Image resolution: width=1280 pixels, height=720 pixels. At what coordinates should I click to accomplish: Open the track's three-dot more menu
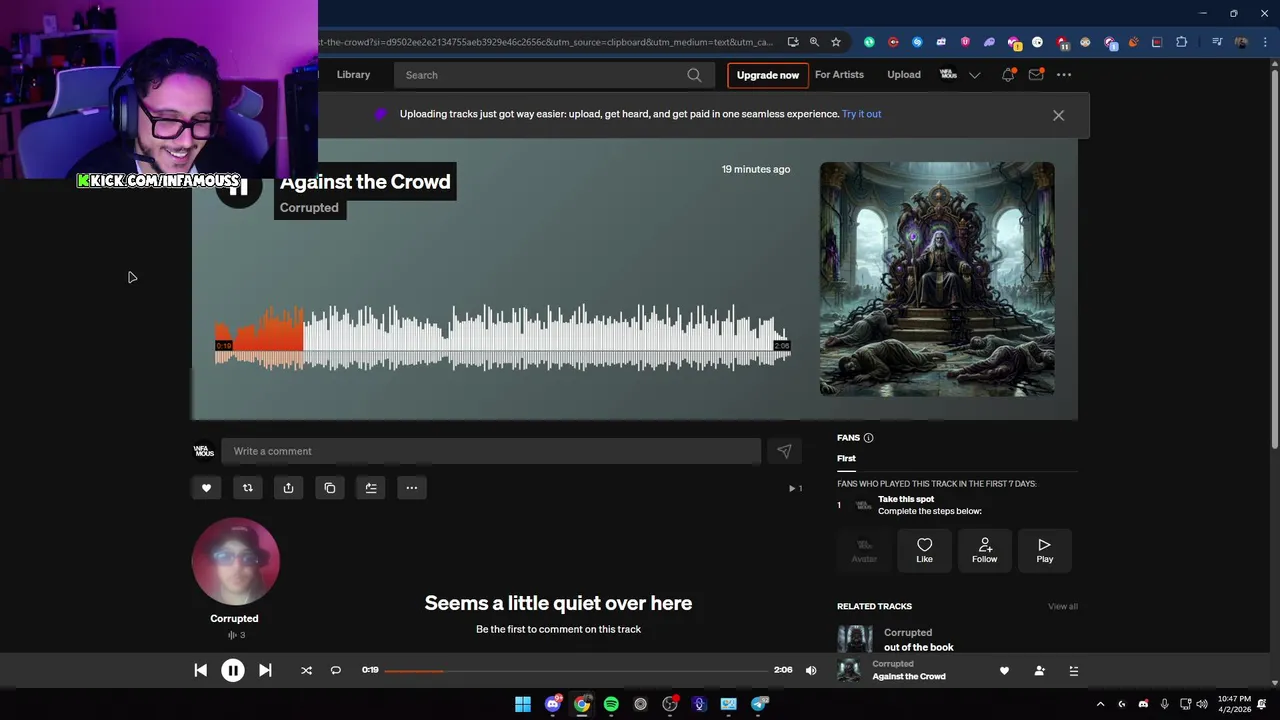[x=411, y=488]
